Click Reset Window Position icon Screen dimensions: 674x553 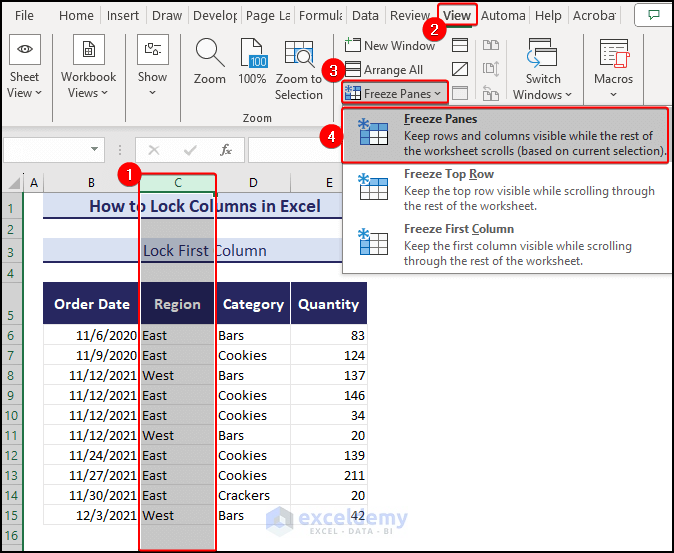point(491,93)
